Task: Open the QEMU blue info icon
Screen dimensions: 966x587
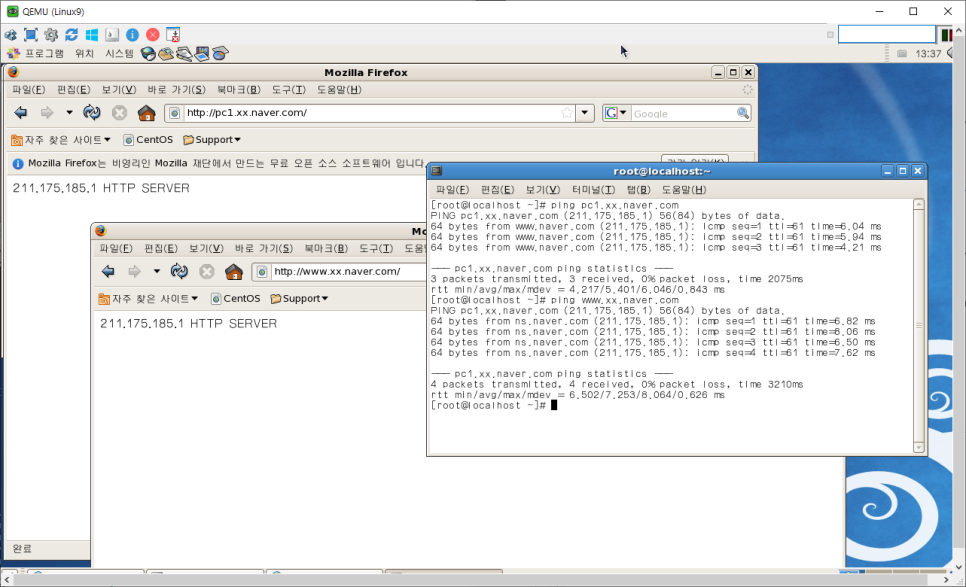Action: point(132,35)
